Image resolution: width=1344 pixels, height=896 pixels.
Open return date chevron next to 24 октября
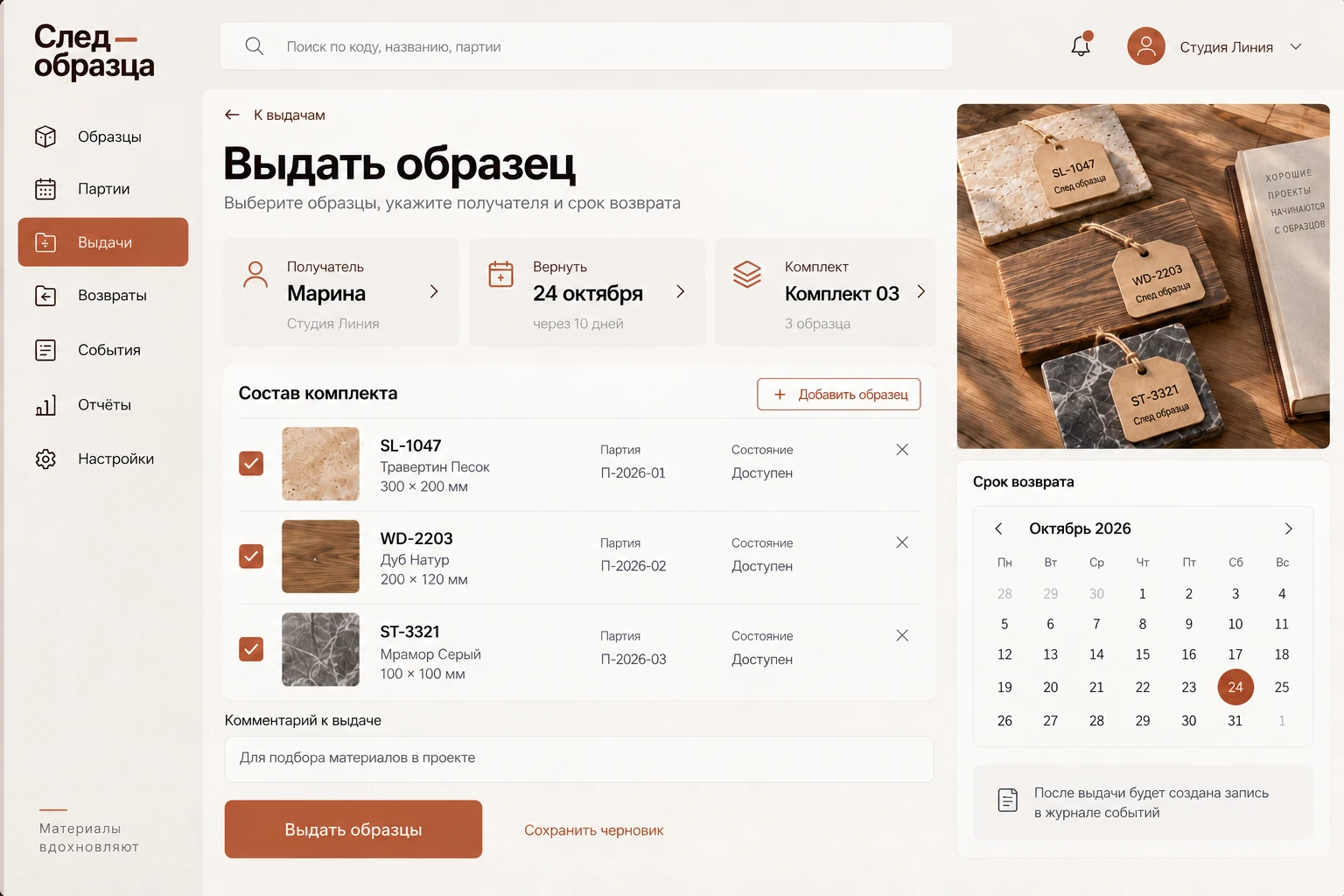click(x=680, y=291)
